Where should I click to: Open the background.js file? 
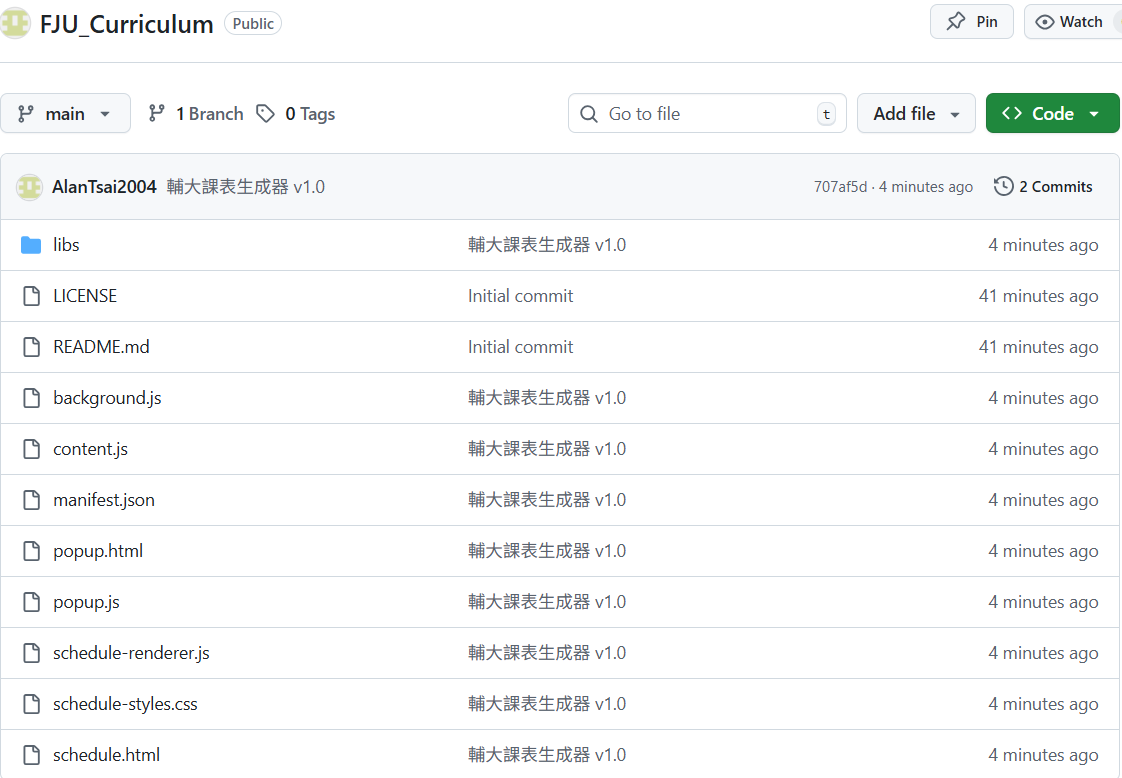107,398
